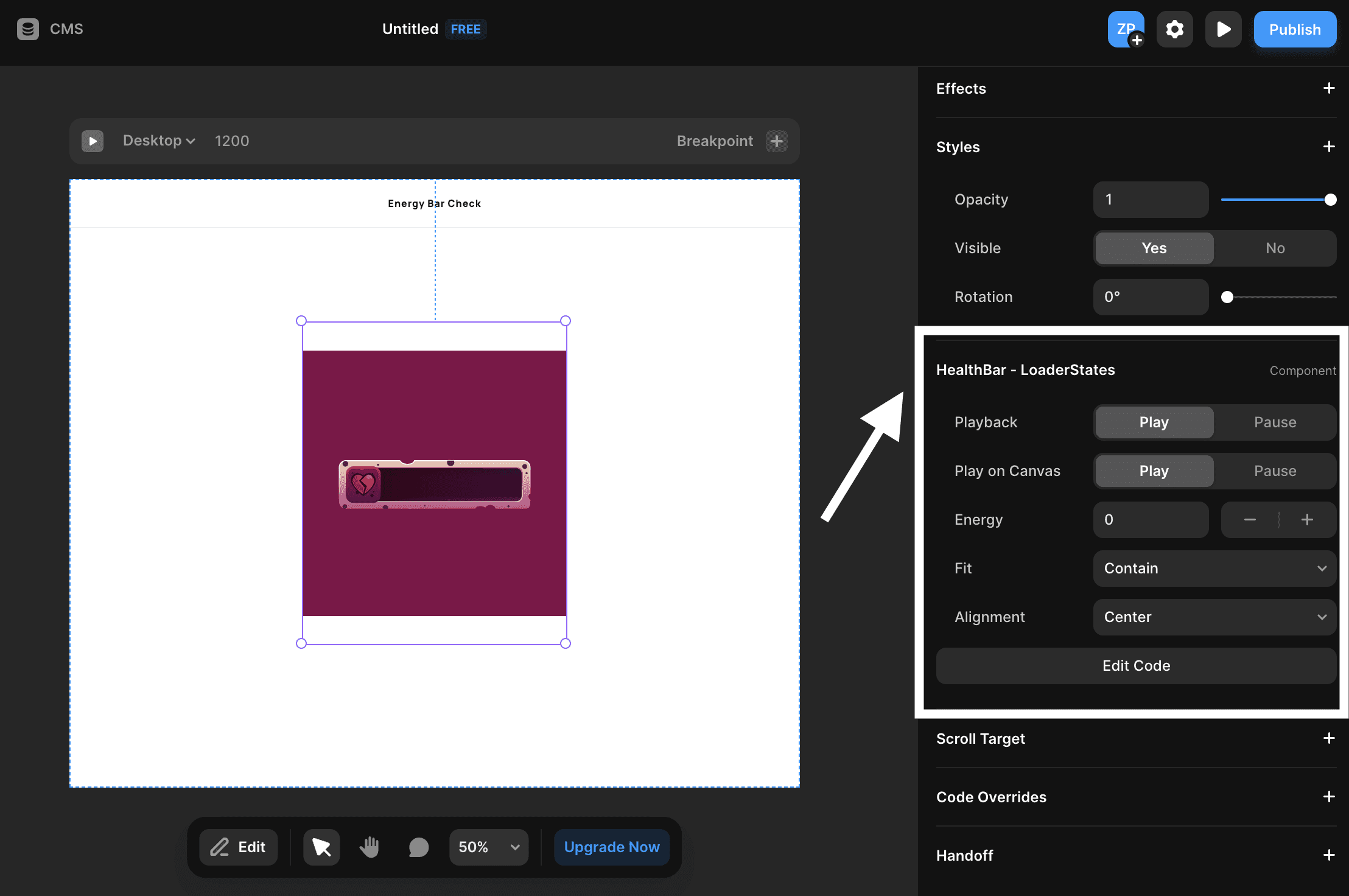Select the hand pan tool
Screen dimensions: 1349x896
pyautogui.click(x=370, y=847)
